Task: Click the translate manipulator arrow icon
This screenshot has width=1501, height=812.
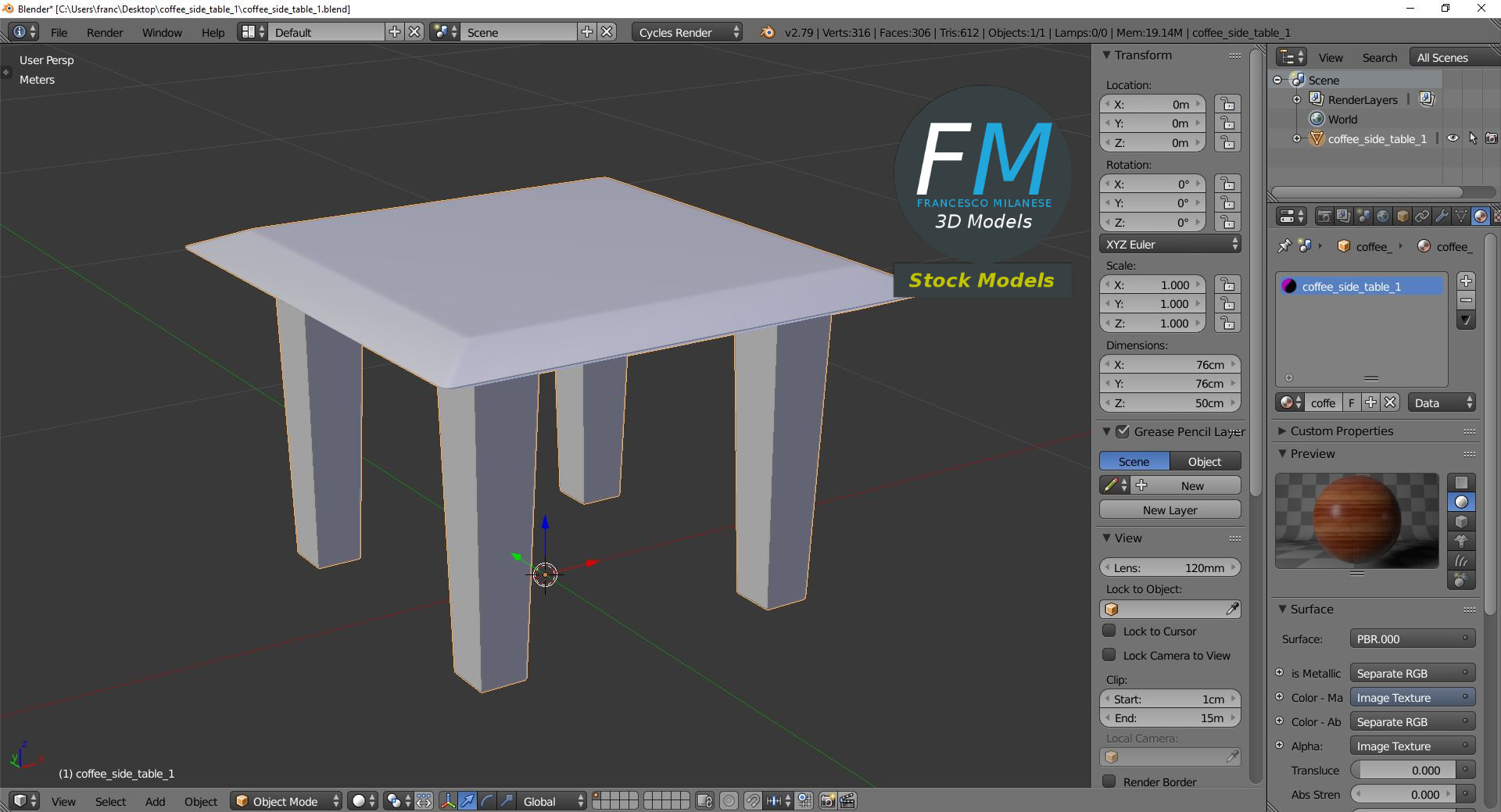Action: 467,801
